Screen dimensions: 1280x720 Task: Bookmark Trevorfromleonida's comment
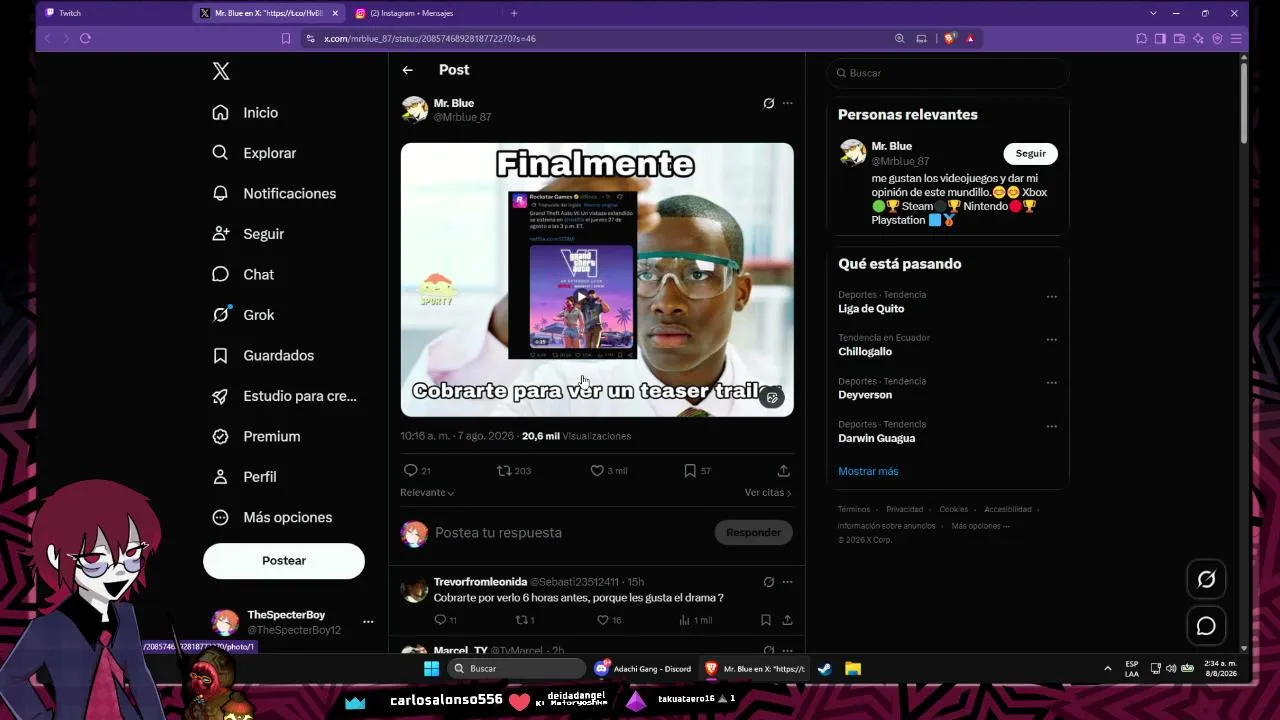coord(766,620)
